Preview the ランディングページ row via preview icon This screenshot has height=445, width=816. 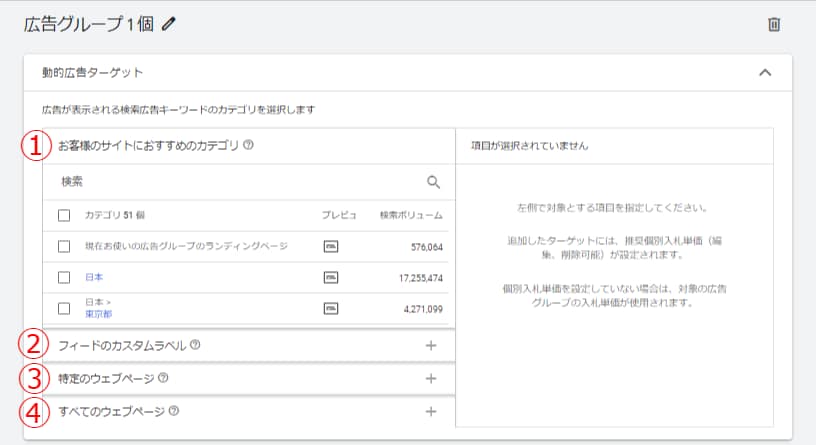click(330, 246)
